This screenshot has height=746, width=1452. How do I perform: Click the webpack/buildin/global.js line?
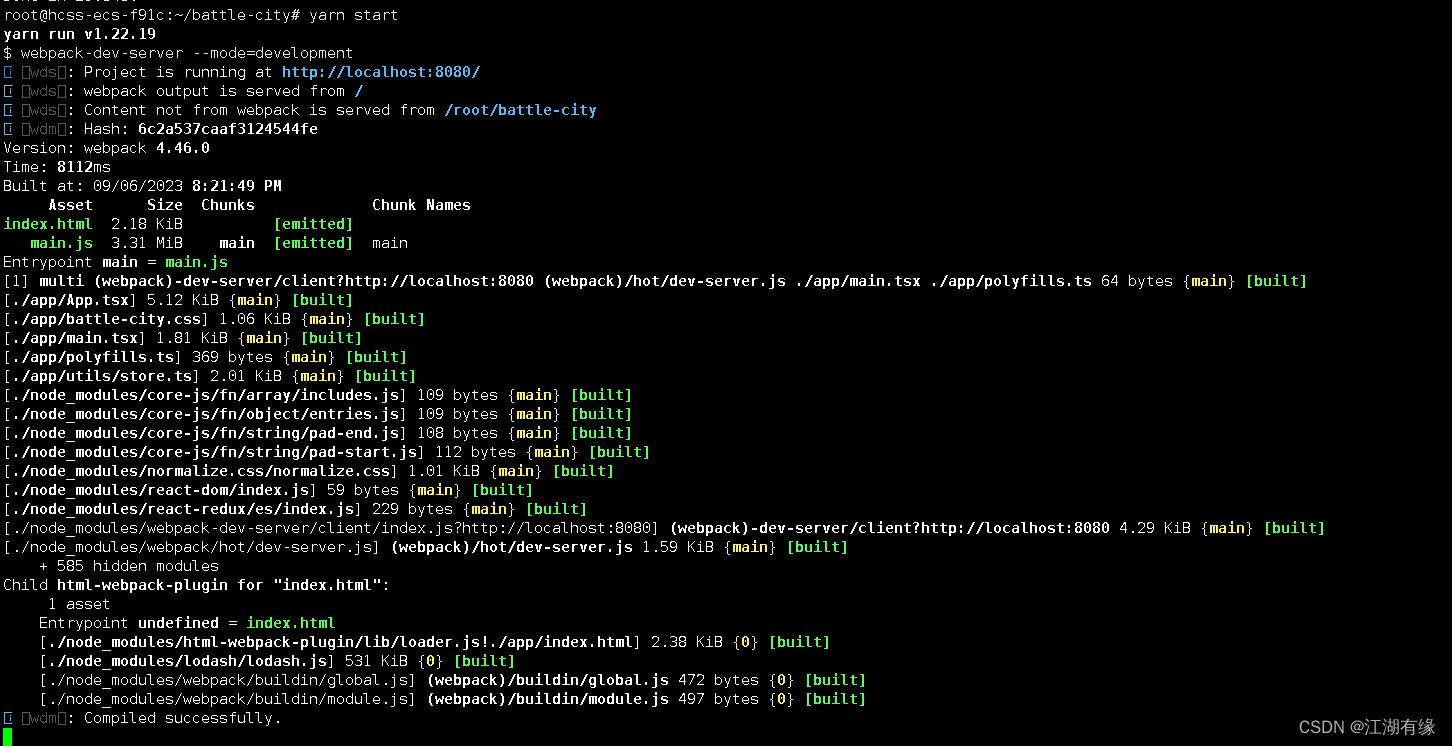coord(453,680)
